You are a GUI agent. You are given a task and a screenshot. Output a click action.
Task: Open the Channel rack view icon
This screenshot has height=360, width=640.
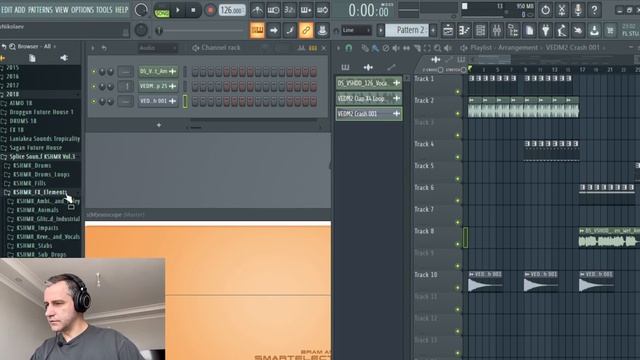(x=480, y=30)
